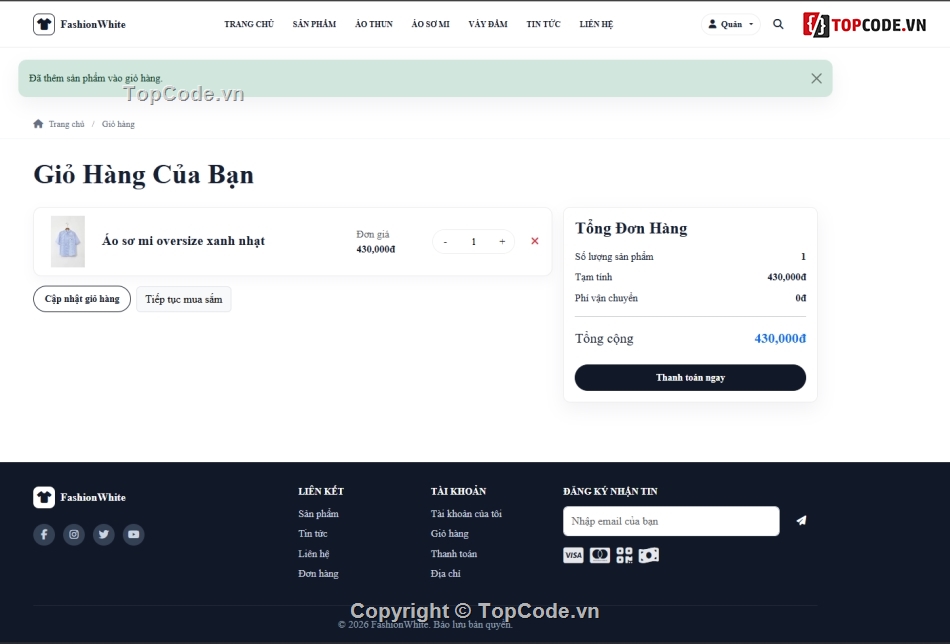Click the Tổng cộng amount 430,000đ
Viewport: 950px width, 644px height.
tap(780, 339)
